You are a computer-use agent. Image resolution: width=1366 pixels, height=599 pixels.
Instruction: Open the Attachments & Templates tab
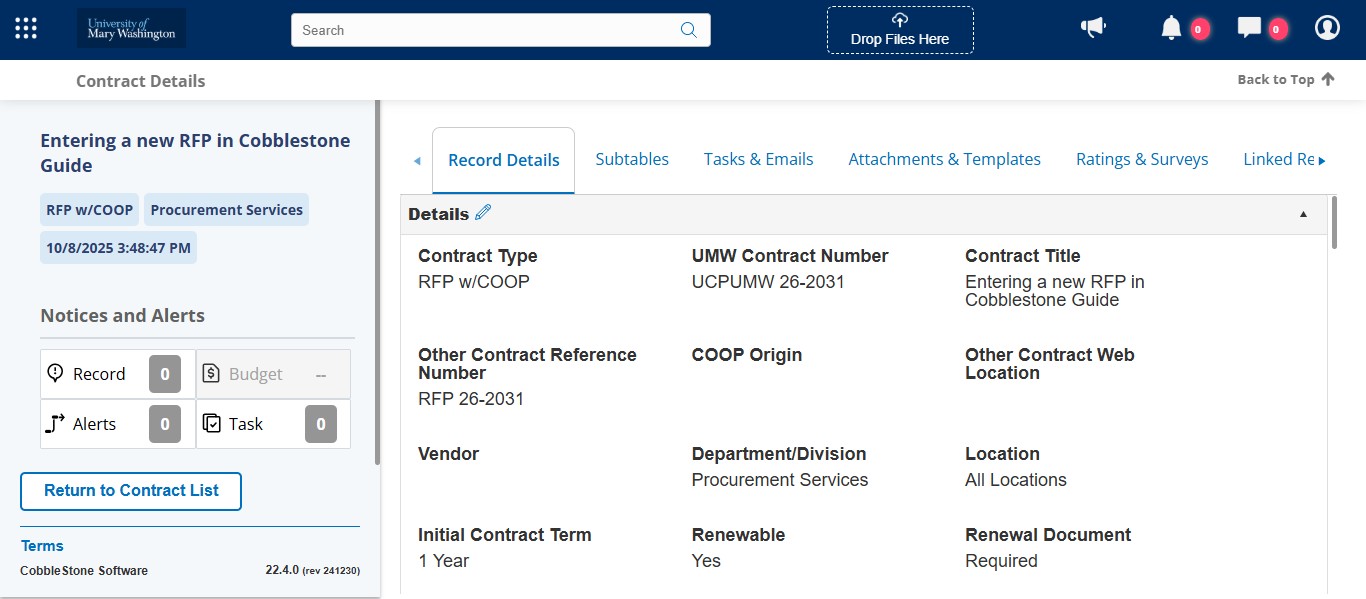tap(944, 158)
